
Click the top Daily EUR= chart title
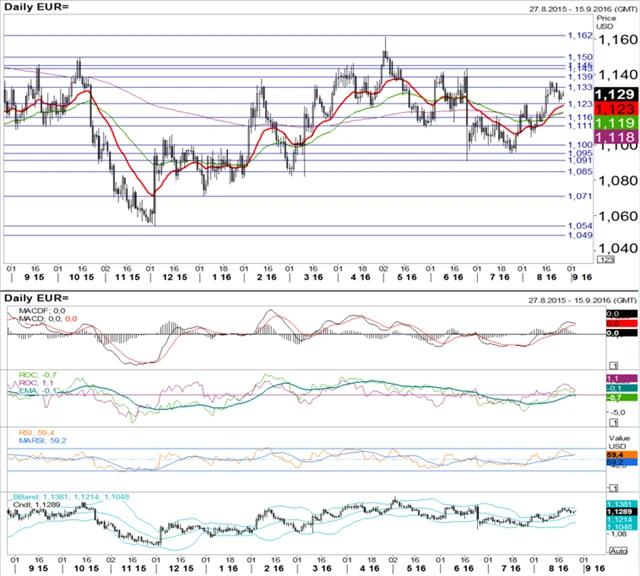point(35,8)
